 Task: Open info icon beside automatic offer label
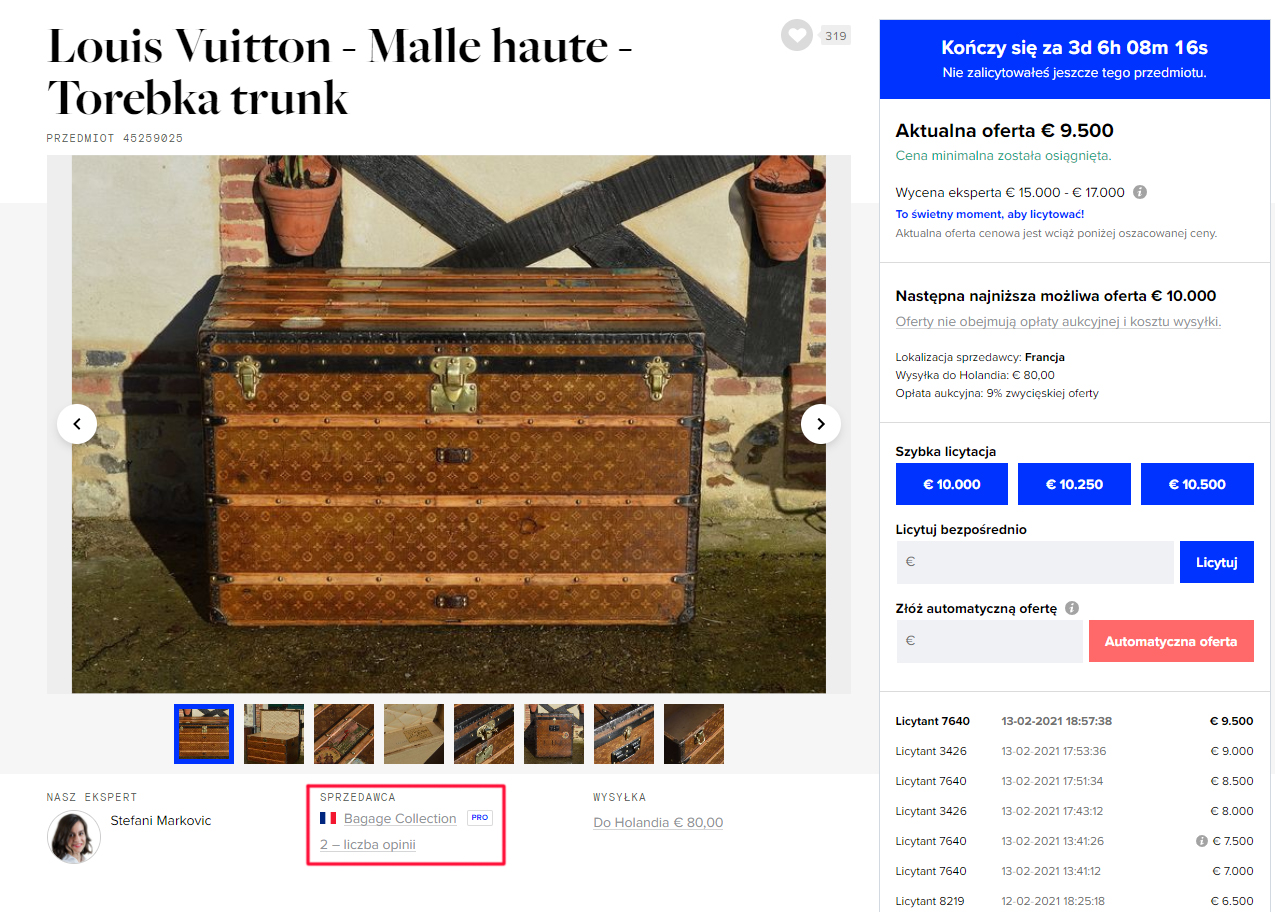[x=1072, y=608]
